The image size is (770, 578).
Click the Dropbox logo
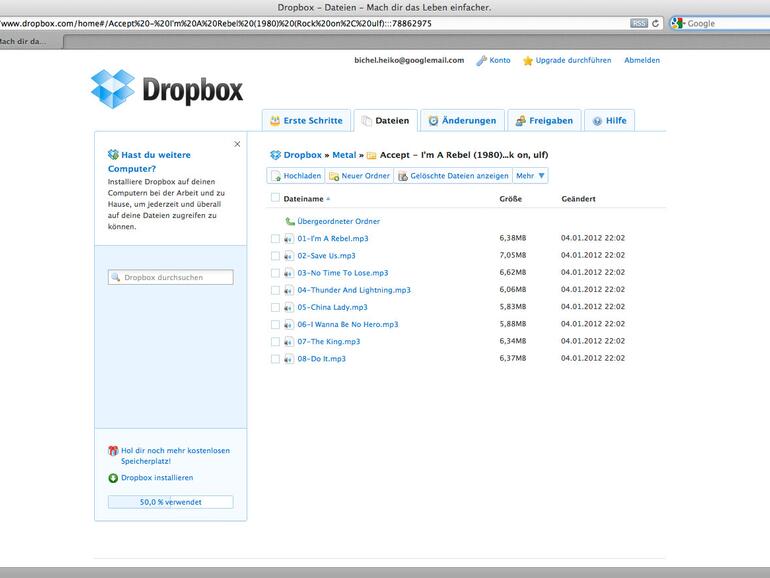click(167, 89)
